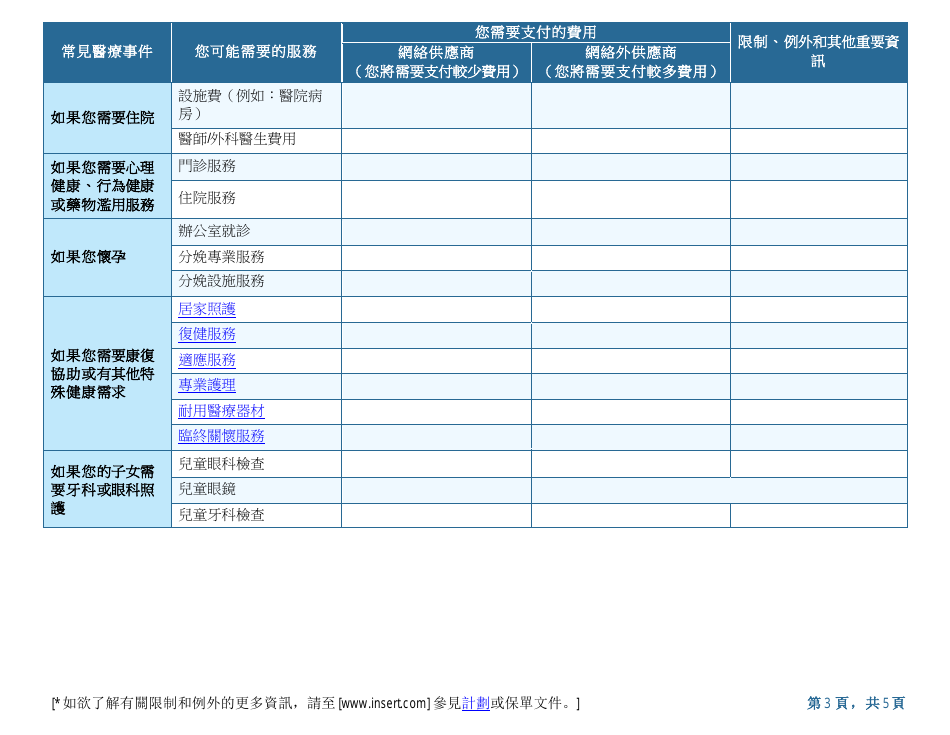Select the 常見醫療事件 column header
Screen dimensions: 950x735
pos(108,50)
